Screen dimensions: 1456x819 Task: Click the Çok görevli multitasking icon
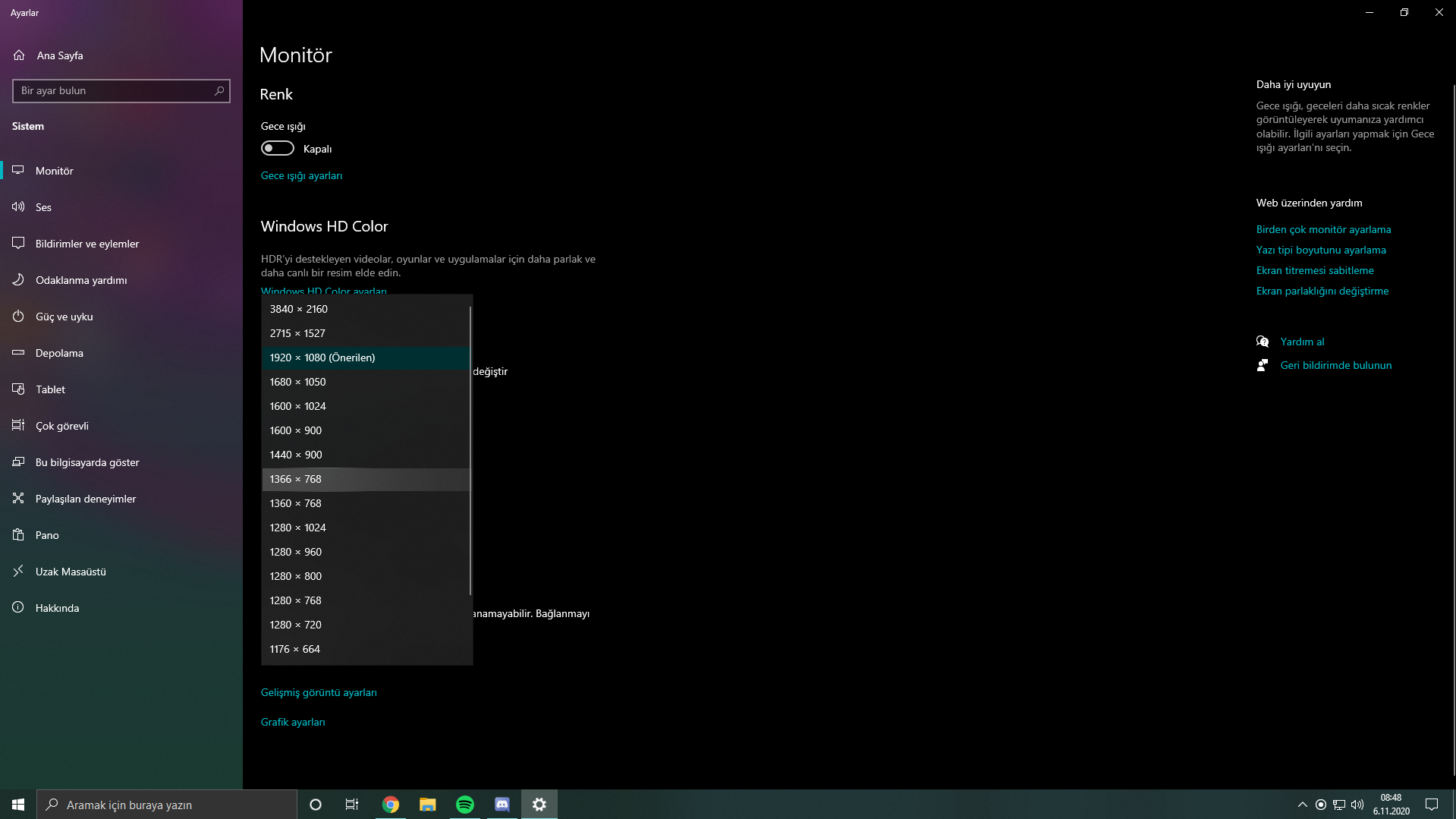(18, 426)
